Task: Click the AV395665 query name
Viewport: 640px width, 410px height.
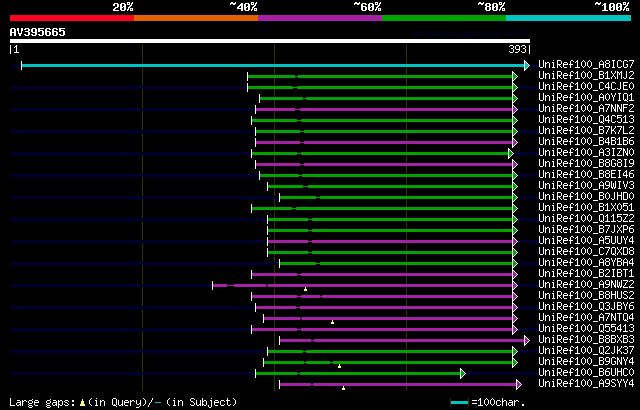Action: (38, 32)
